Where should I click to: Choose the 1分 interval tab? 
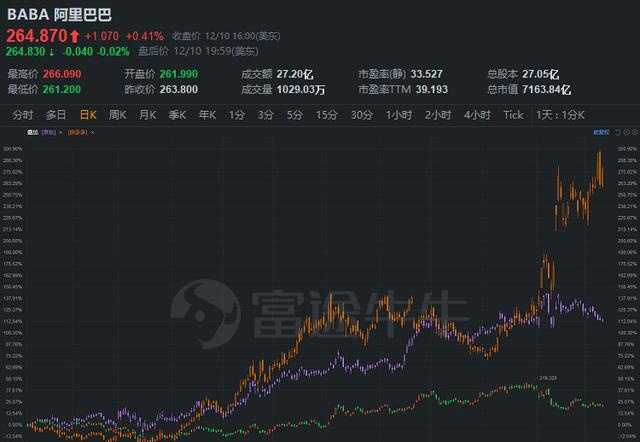click(237, 115)
